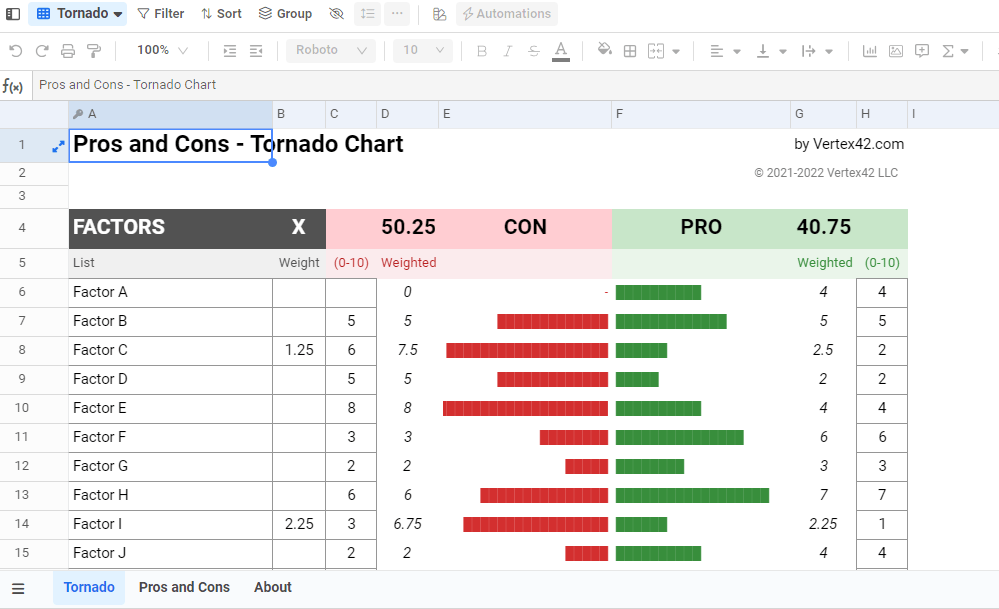Screen dimensions: 999x609
Task: Select column H header
Action: click(x=882, y=114)
